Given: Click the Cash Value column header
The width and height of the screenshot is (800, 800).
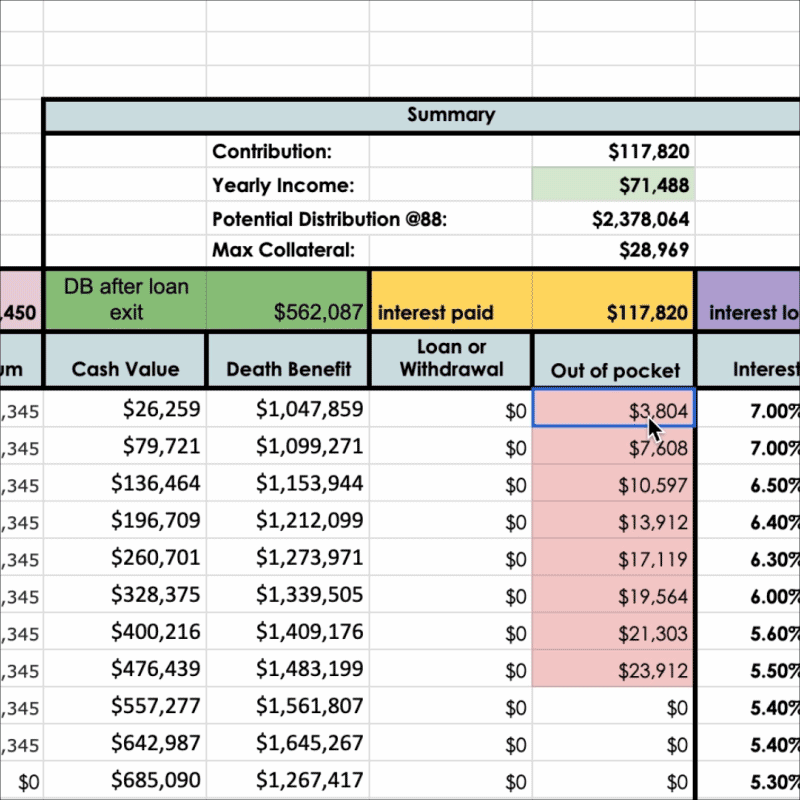Looking at the screenshot, I should (126, 361).
